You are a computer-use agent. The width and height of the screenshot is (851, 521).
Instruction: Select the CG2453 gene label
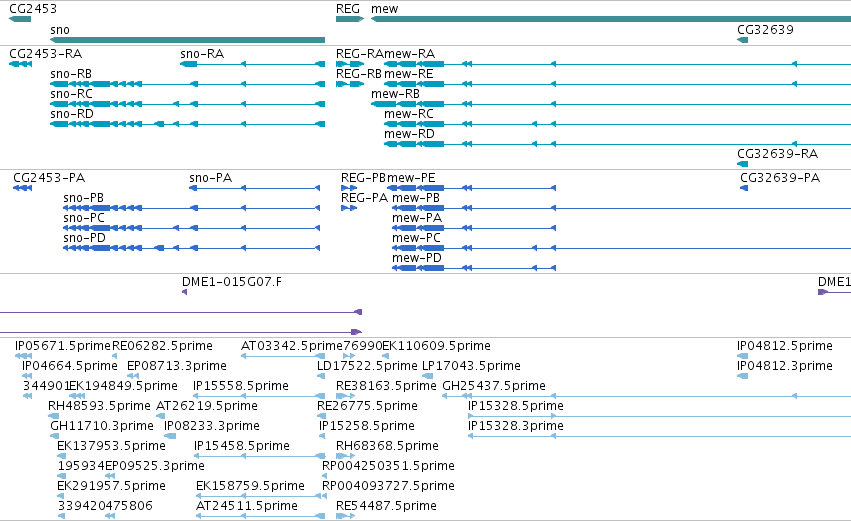click(x=33, y=9)
